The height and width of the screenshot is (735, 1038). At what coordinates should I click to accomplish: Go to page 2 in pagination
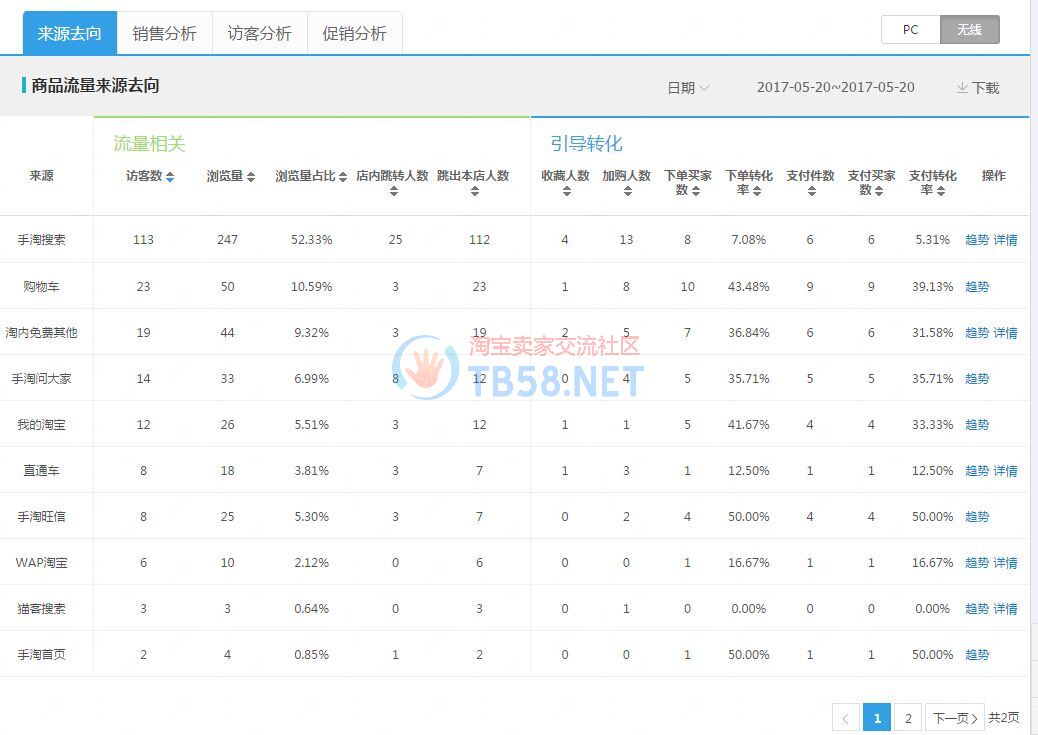click(x=907, y=717)
